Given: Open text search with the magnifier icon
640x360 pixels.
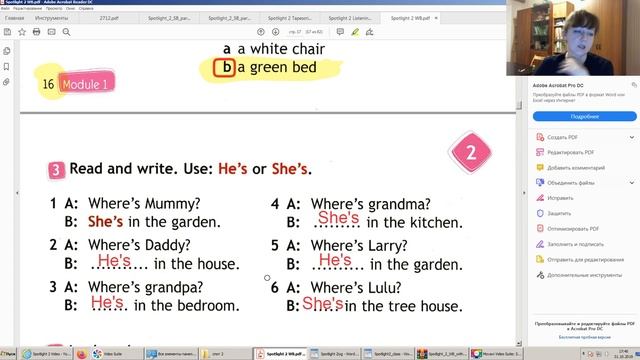Looking at the screenshot, I should (67, 32).
